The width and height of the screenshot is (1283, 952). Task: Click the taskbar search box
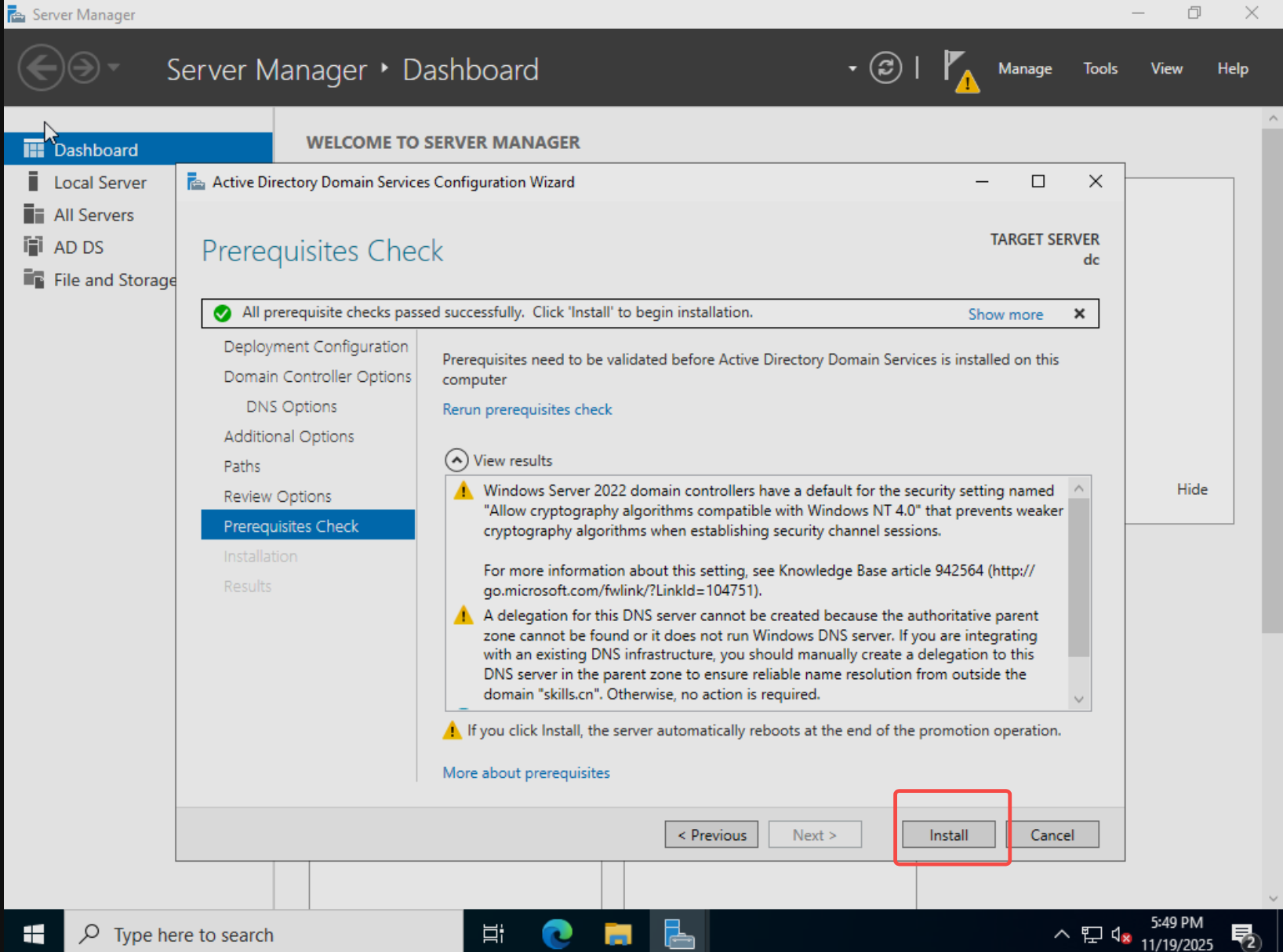264,933
